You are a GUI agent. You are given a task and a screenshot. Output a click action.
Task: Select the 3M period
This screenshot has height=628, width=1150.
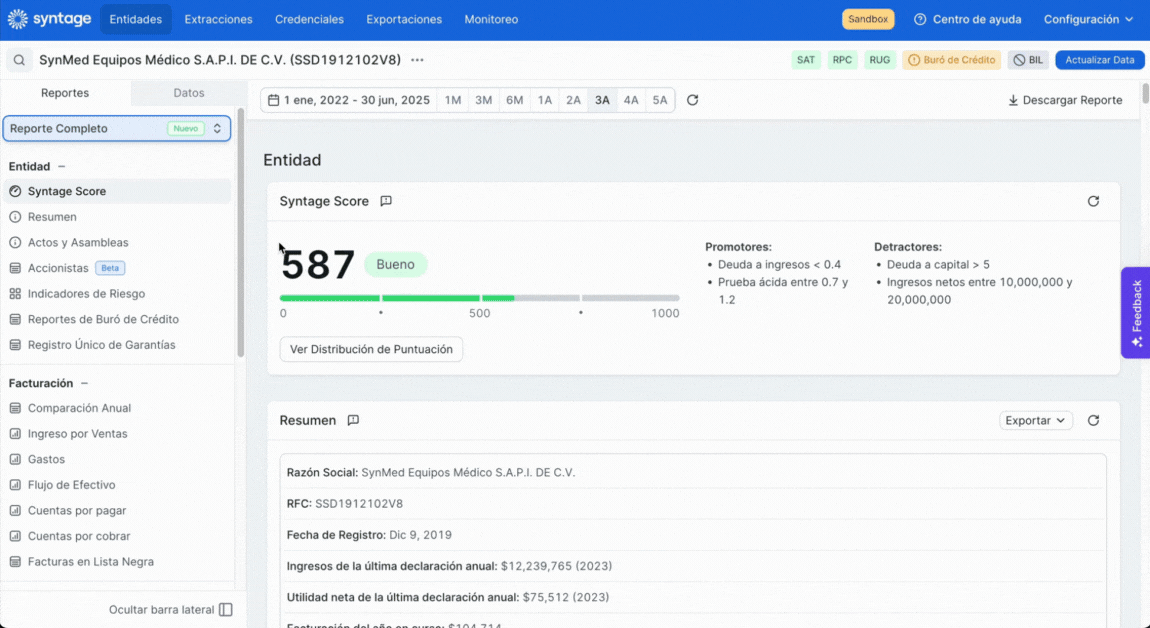[x=483, y=100]
